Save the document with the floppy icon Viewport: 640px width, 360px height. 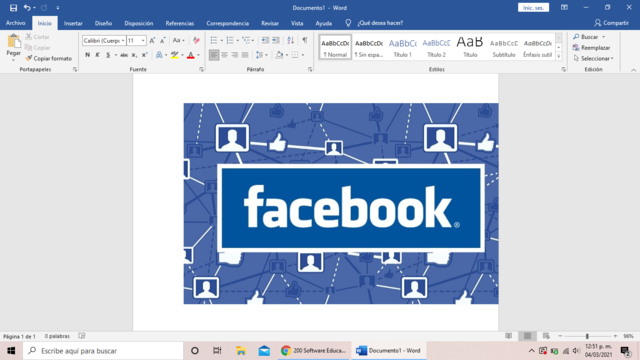pyautogui.click(x=13, y=8)
